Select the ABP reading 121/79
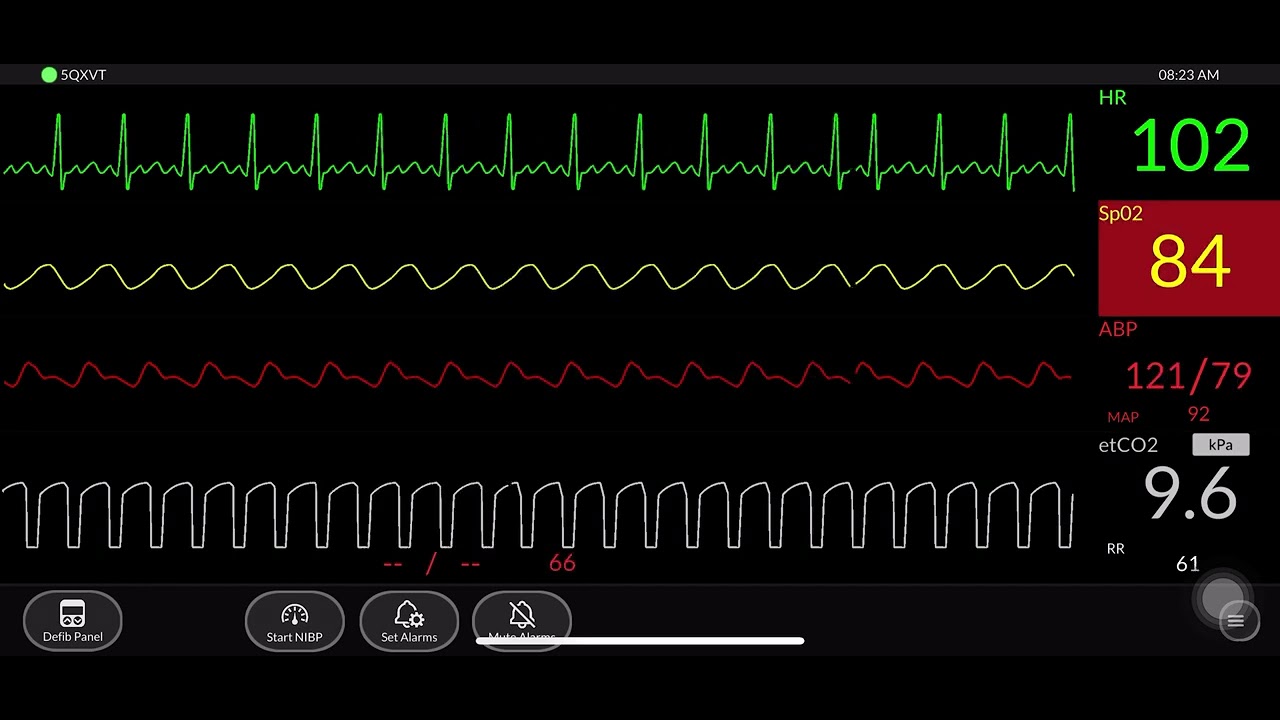 point(1188,376)
